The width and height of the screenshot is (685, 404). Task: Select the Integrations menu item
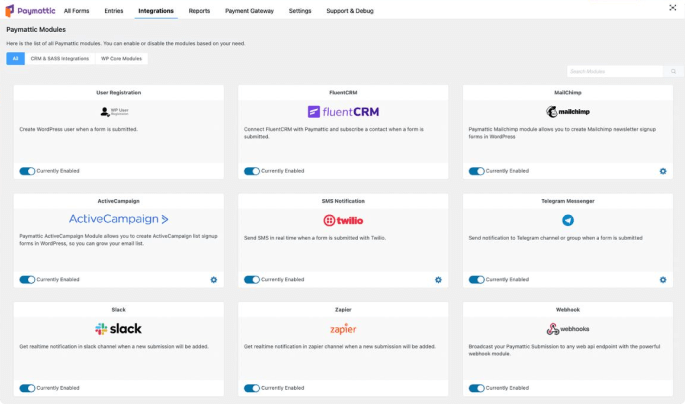pyautogui.click(x=156, y=11)
